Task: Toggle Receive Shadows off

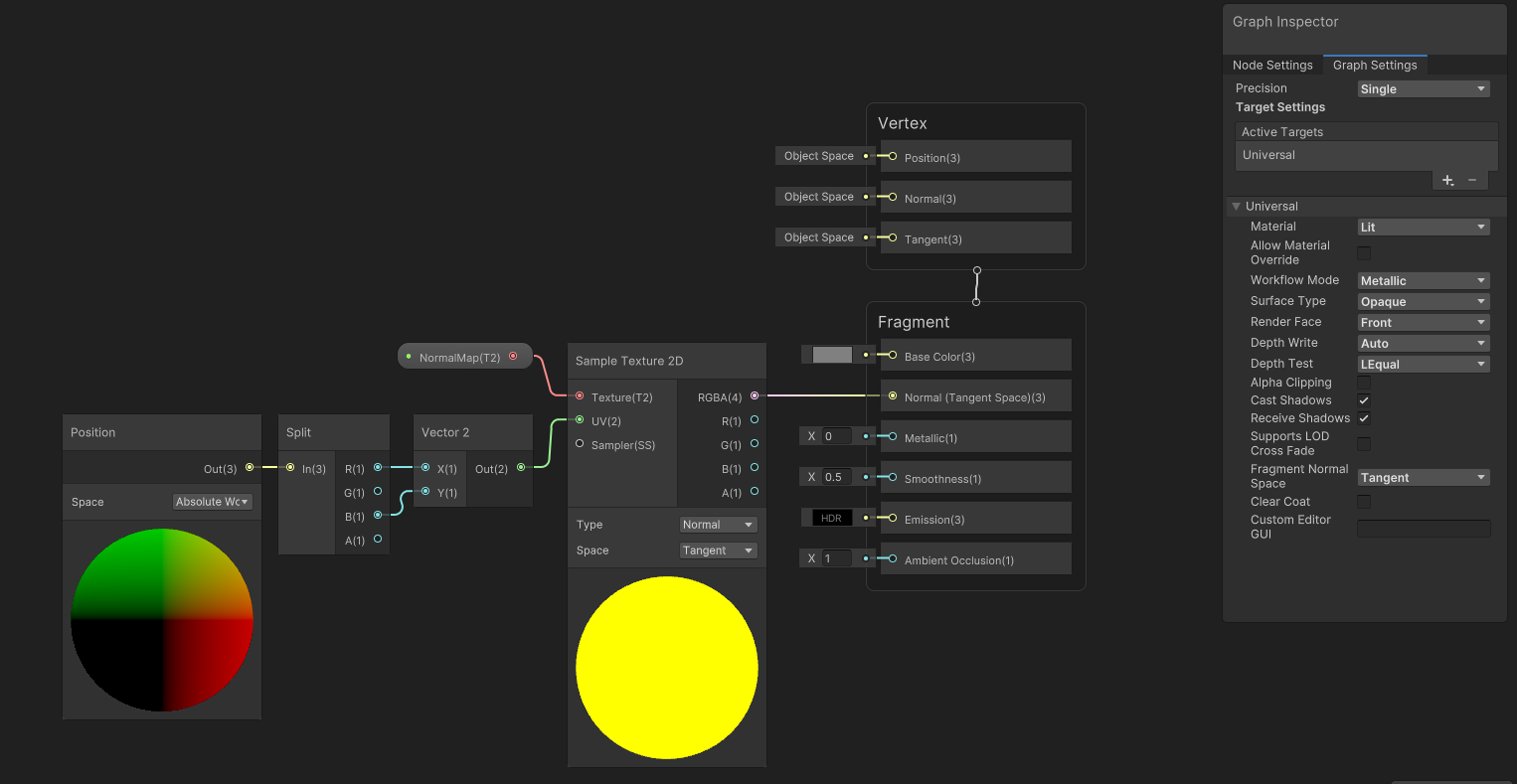Action: click(x=1363, y=418)
